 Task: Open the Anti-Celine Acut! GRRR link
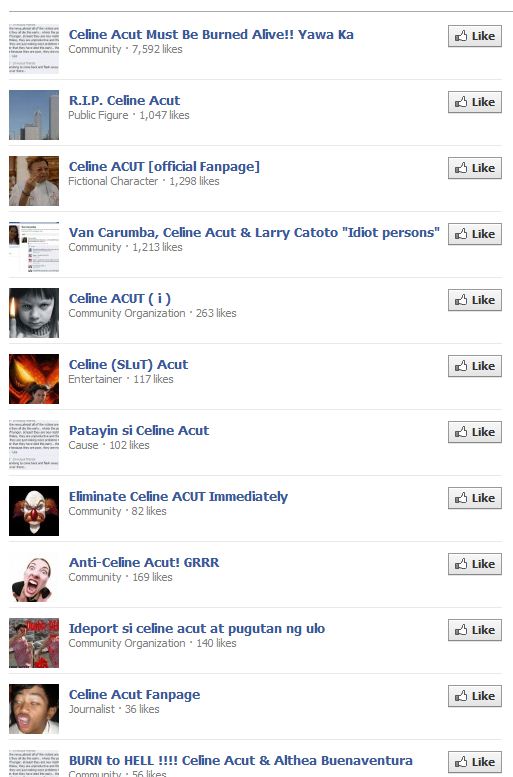click(x=144, y=562)
